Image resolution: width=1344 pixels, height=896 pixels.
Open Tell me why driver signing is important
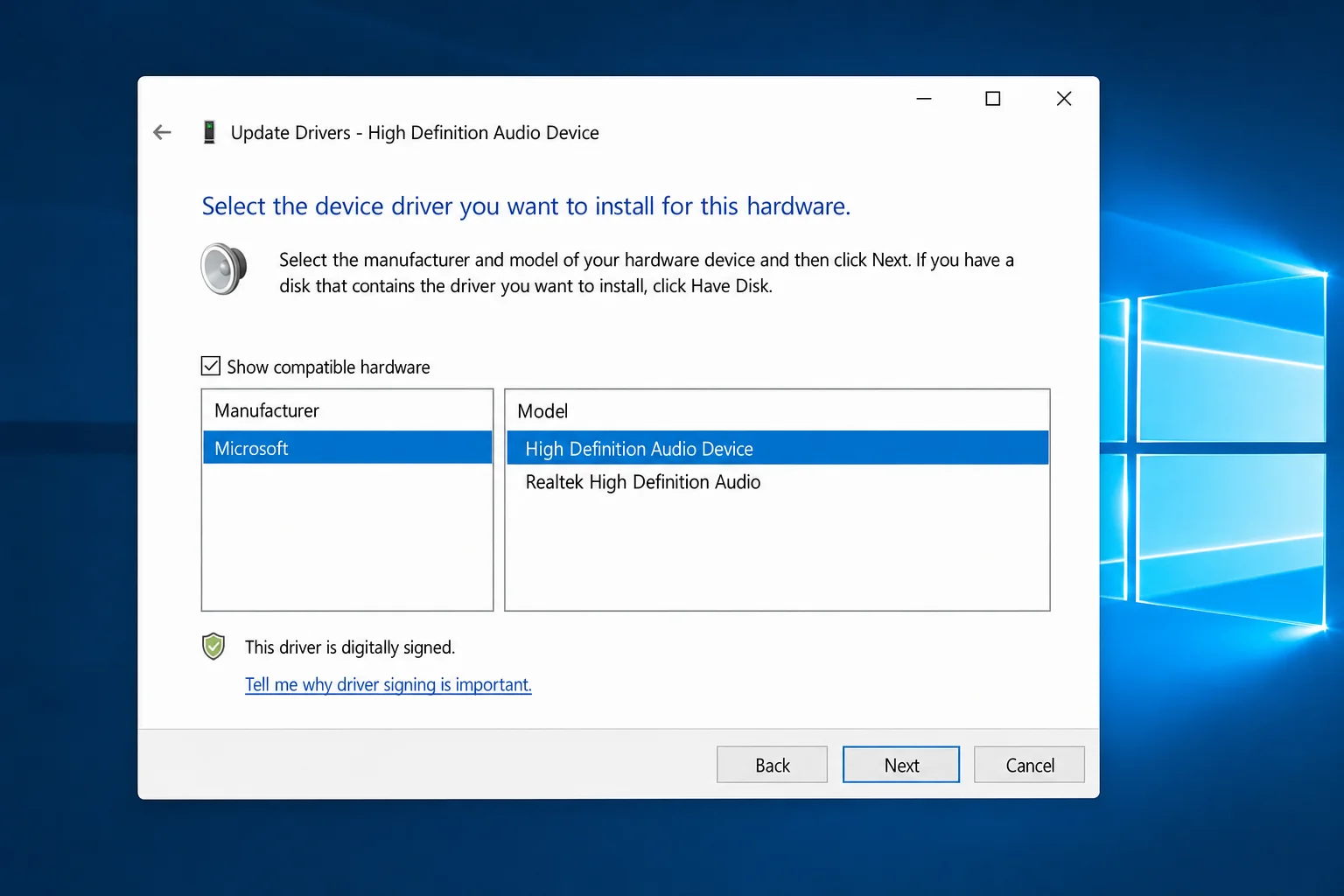[388, 684]
